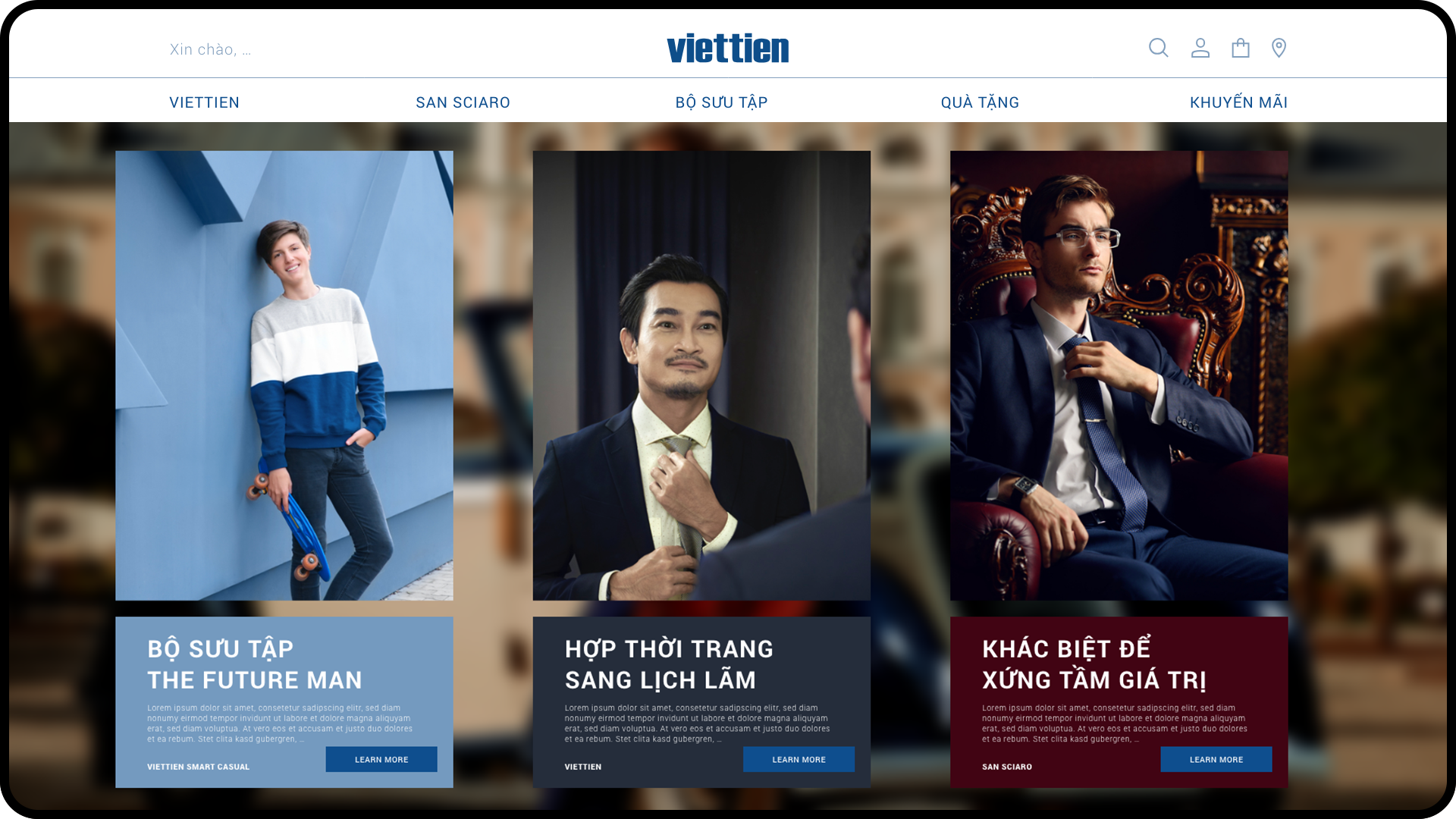Open the man in ornate armchair photo
1456x819 pixels.
(x=1119, y=375)
